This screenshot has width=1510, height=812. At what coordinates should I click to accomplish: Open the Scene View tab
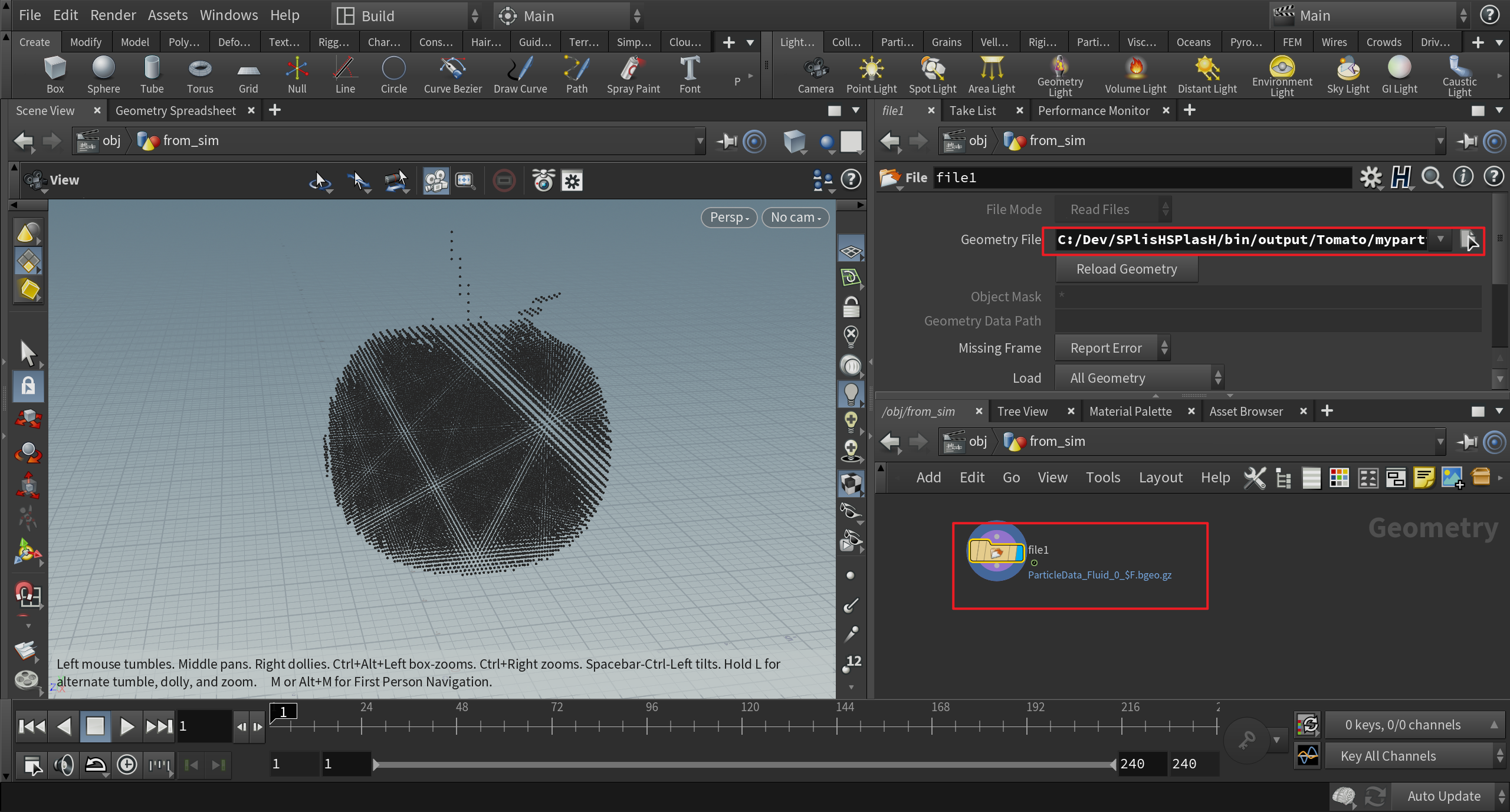[45, 110]
